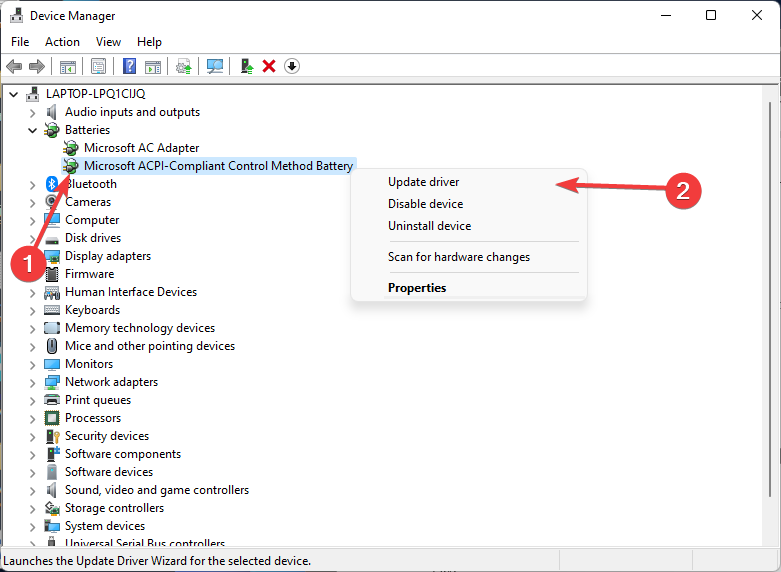Image resolution: width=781 pixels, height=572 pixels.
Task: Expand the Network adapters category arrow
Action: (32, 382)
